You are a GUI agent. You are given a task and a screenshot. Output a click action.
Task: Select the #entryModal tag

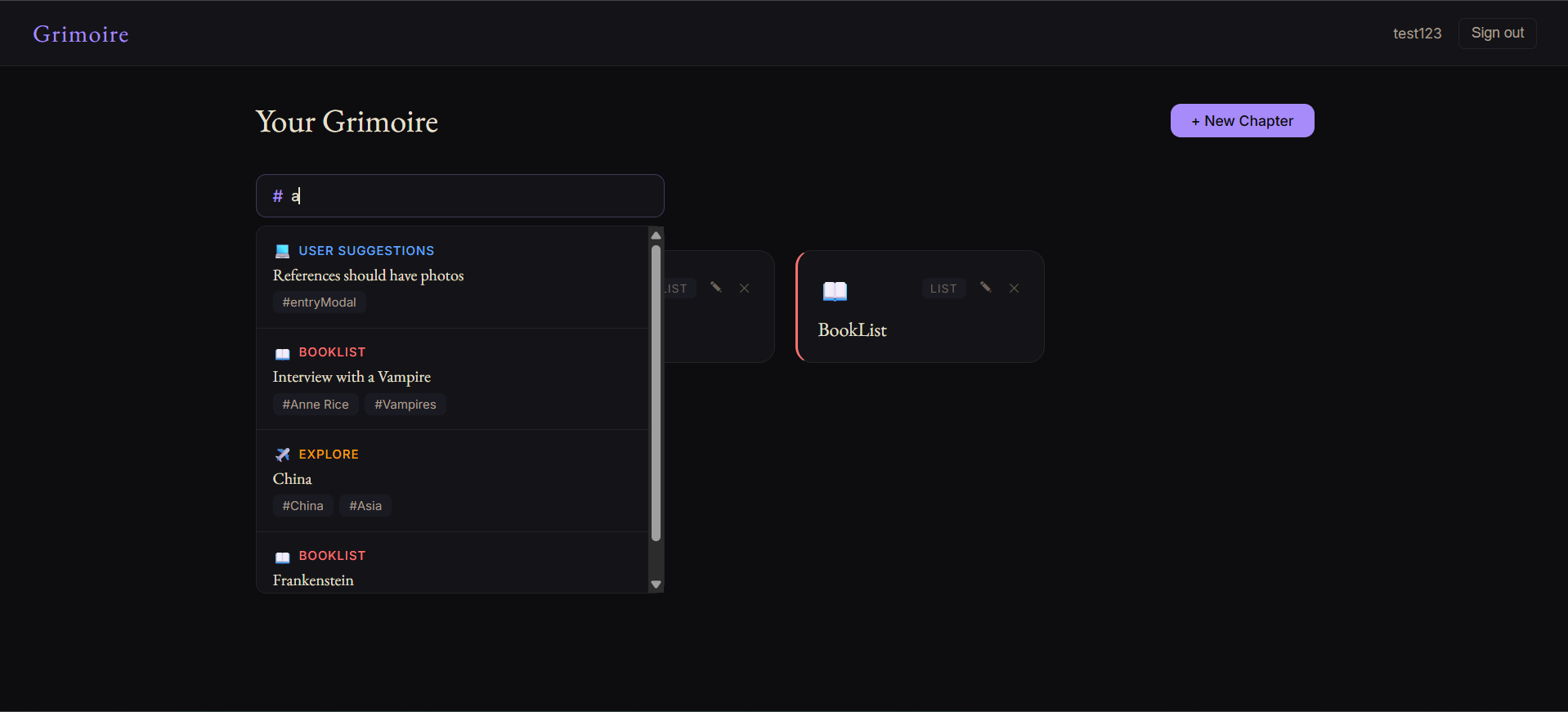(x=318, y=302)
